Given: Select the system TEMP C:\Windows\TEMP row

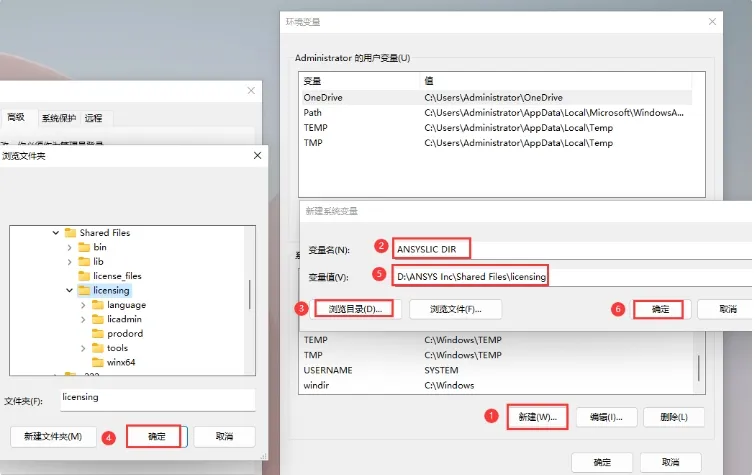Looking at the screenshot, I should [497, 340].
